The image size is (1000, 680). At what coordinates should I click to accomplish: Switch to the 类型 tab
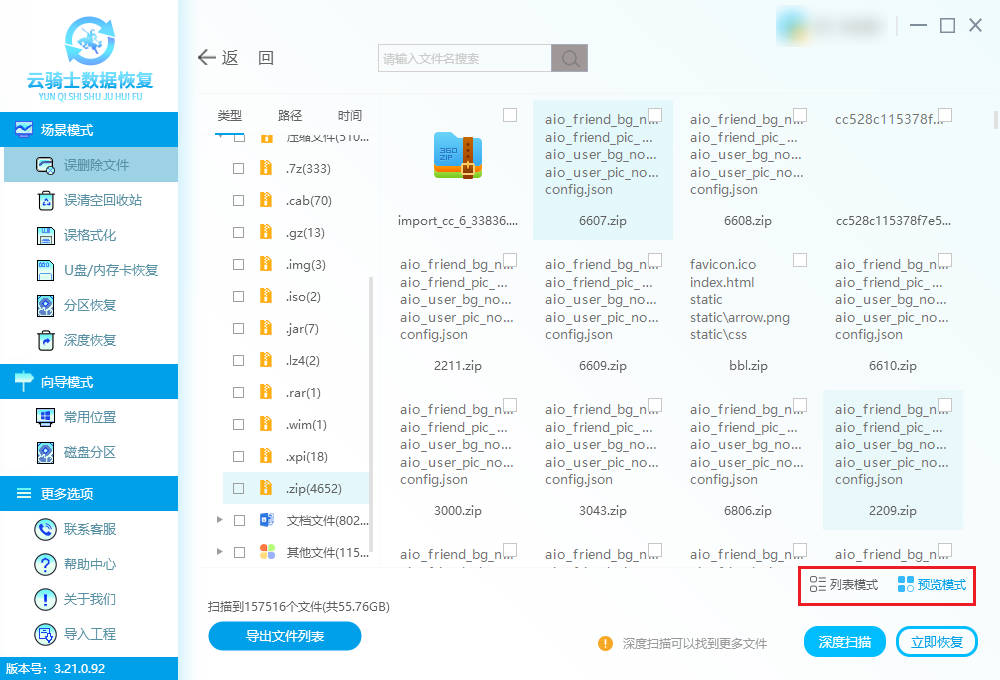pos(230,115)
